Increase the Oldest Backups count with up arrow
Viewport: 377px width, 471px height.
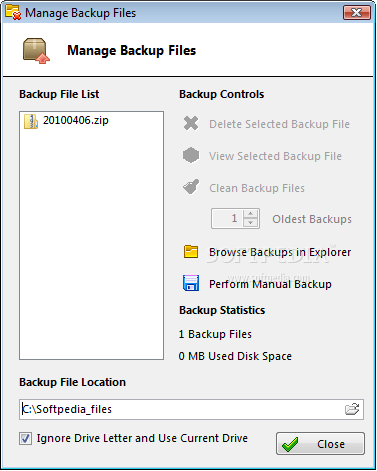tap(250, 214)
